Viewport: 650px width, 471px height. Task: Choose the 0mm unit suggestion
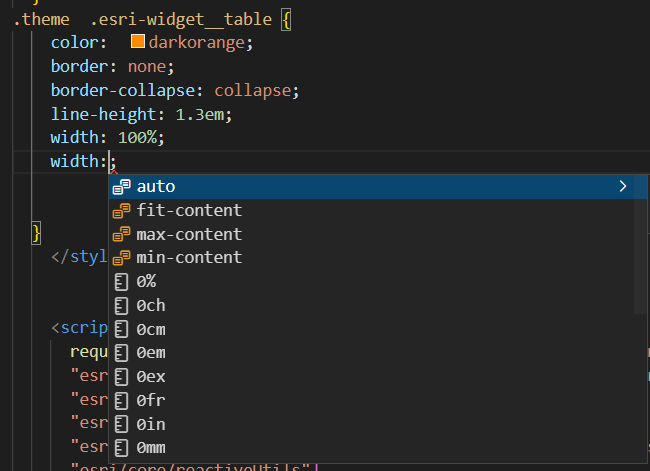pyautogui.click(x=151, y=448)
